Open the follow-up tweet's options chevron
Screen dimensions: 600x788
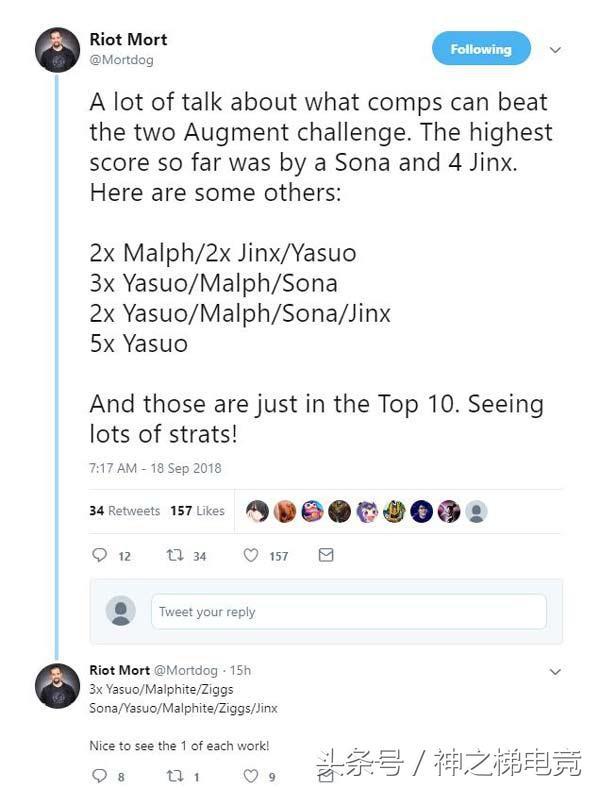pyautogui.click(x=556, y=672)
